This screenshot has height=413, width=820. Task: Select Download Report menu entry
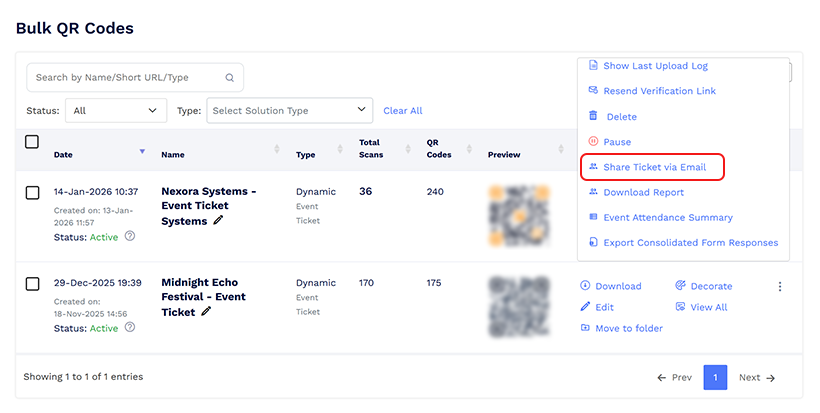coord(636,192)
